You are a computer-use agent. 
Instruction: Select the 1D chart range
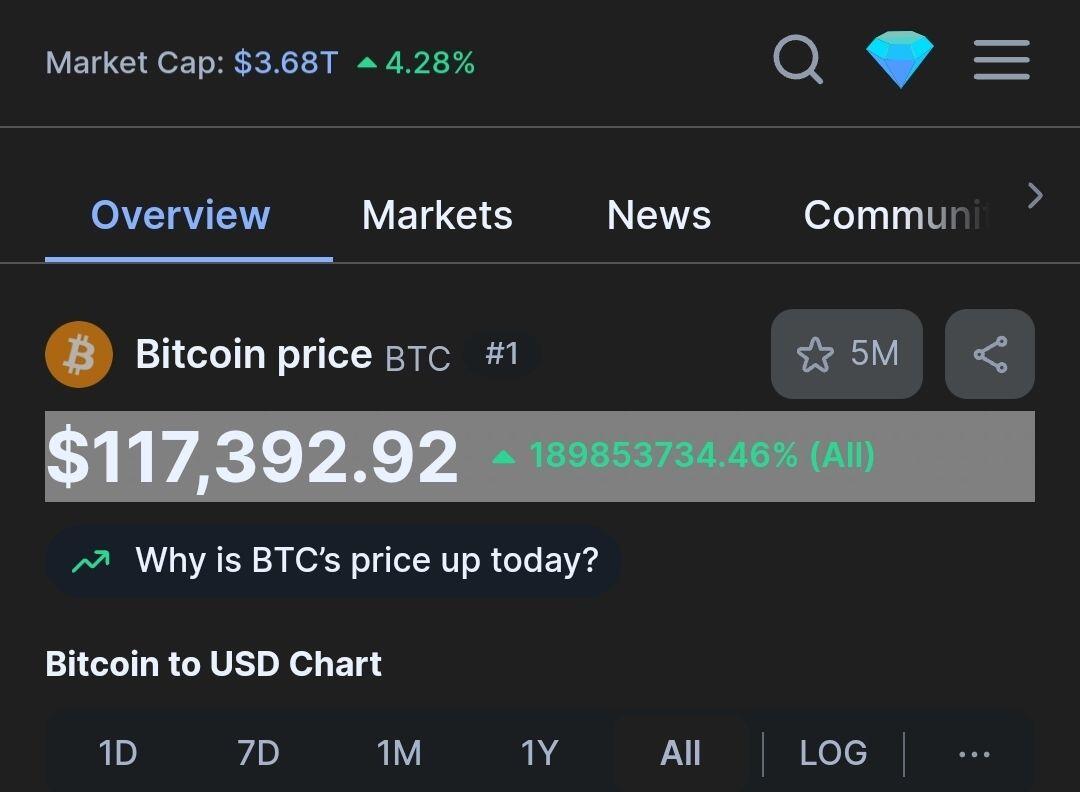118,753
